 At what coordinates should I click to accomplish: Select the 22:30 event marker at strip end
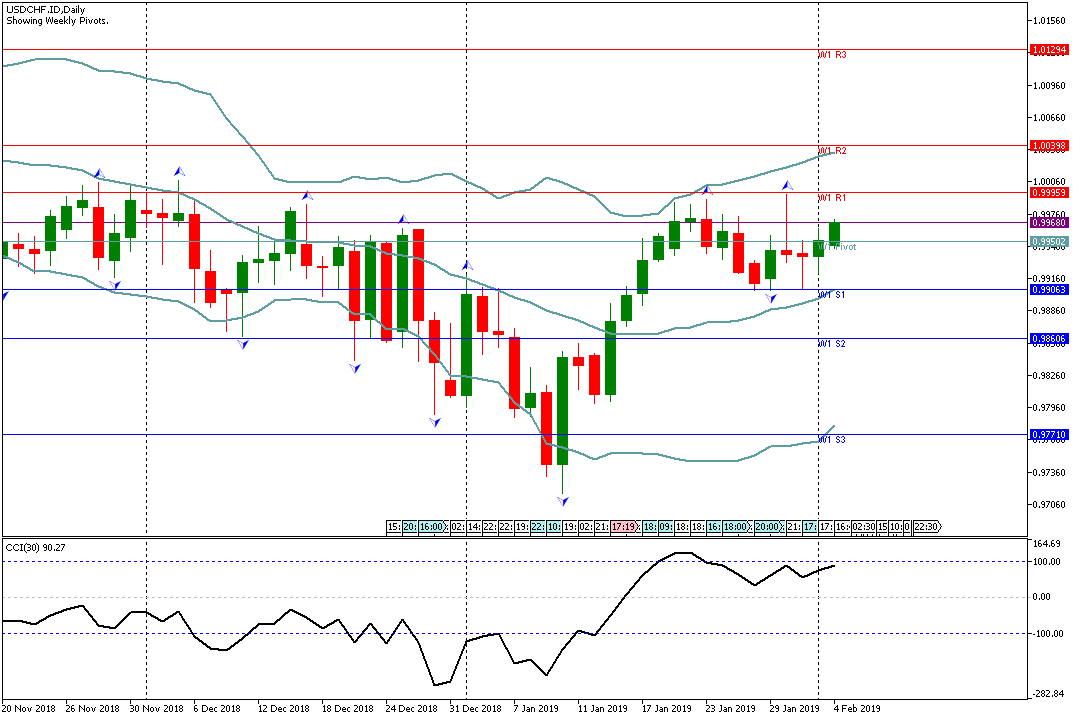pyautogui.click(x=927, y=527)
